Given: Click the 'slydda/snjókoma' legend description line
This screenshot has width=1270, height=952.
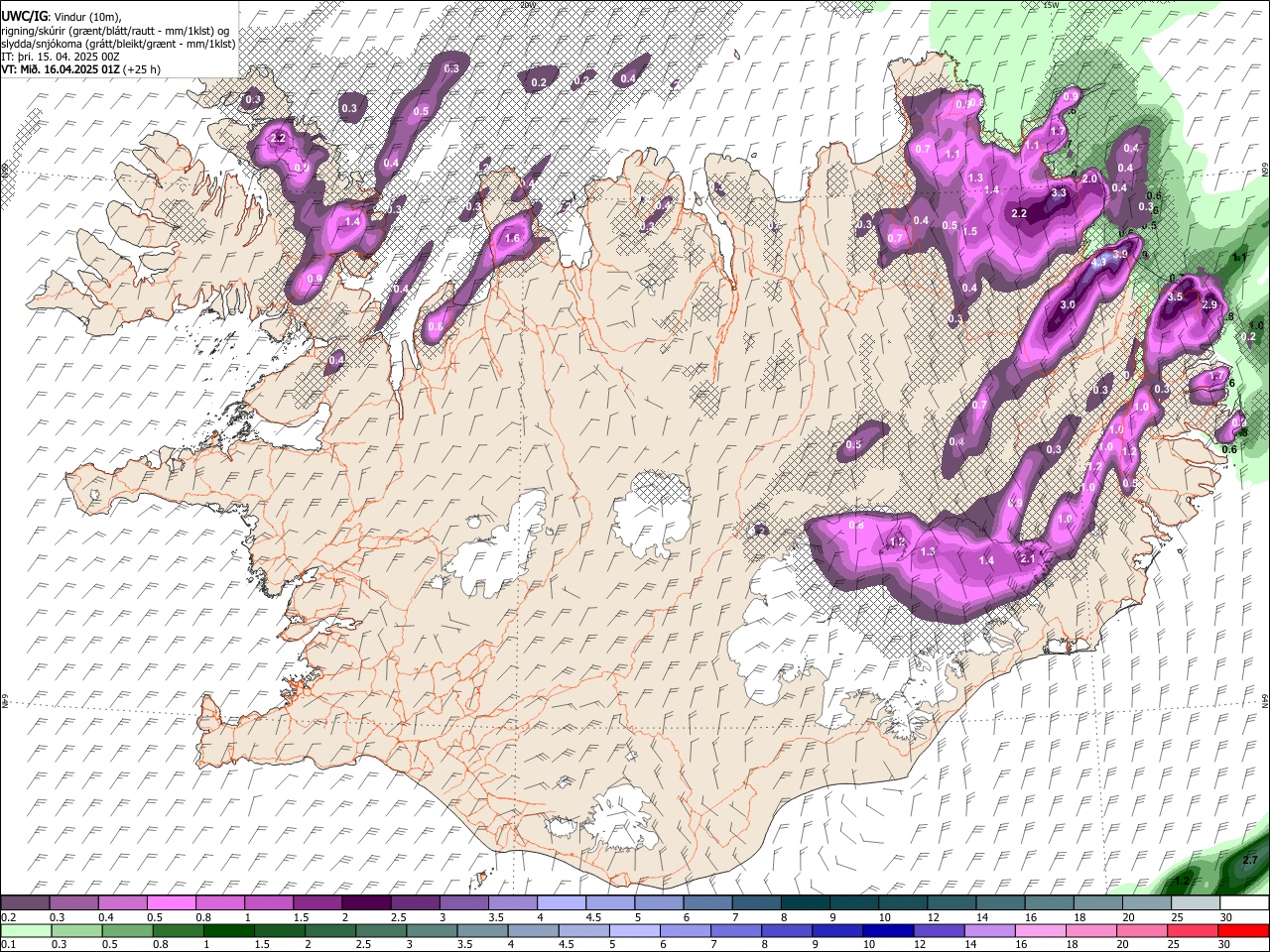Looking at the screenshot, I should coord(118,44).
